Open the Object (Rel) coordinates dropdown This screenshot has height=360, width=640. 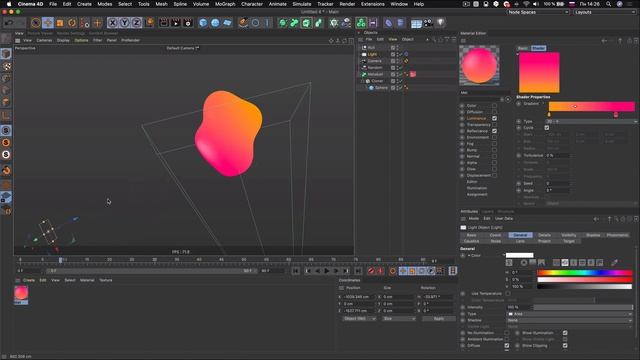(x=360, y=319)
